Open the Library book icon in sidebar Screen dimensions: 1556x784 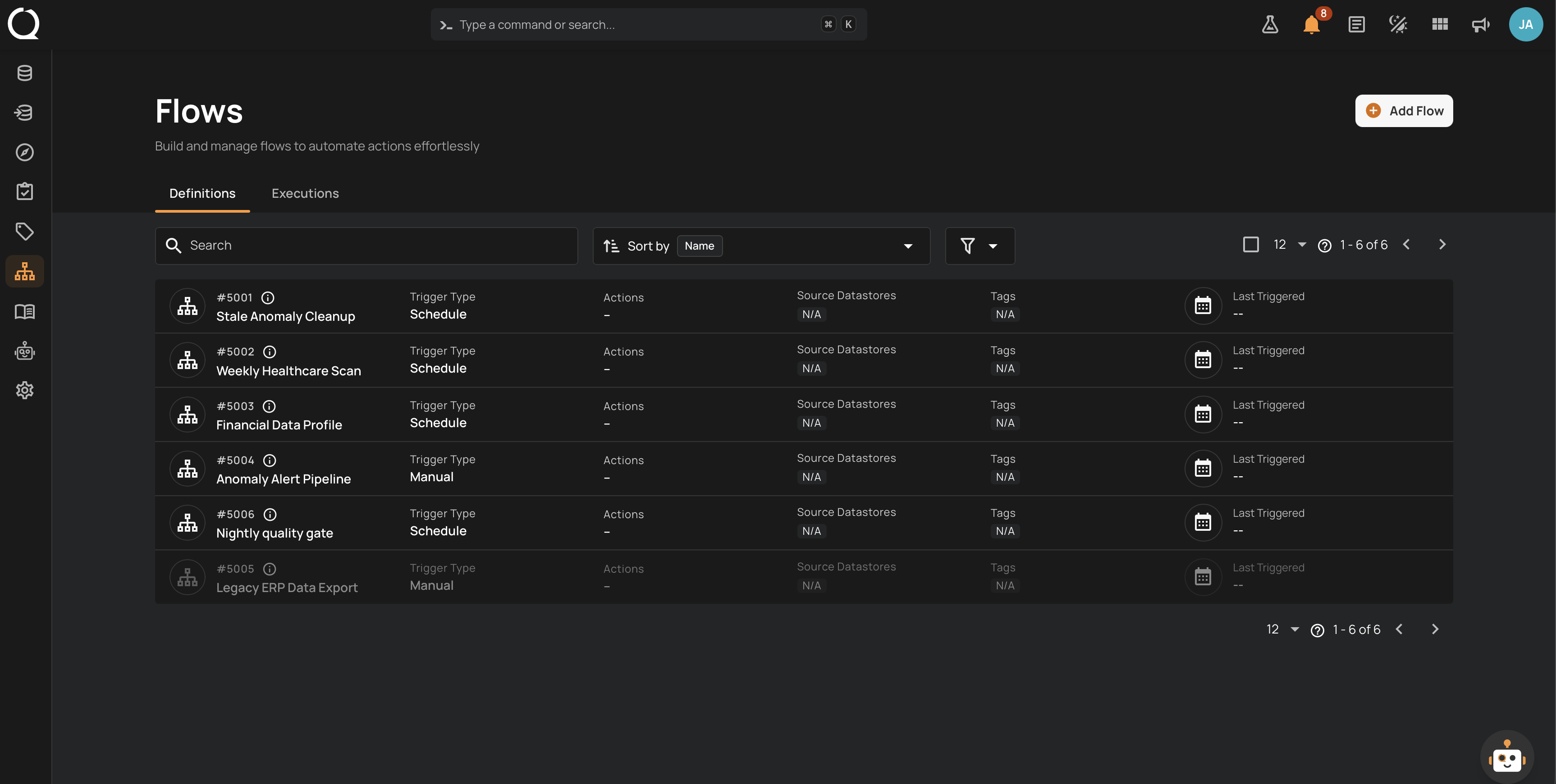tap(25, 312)
